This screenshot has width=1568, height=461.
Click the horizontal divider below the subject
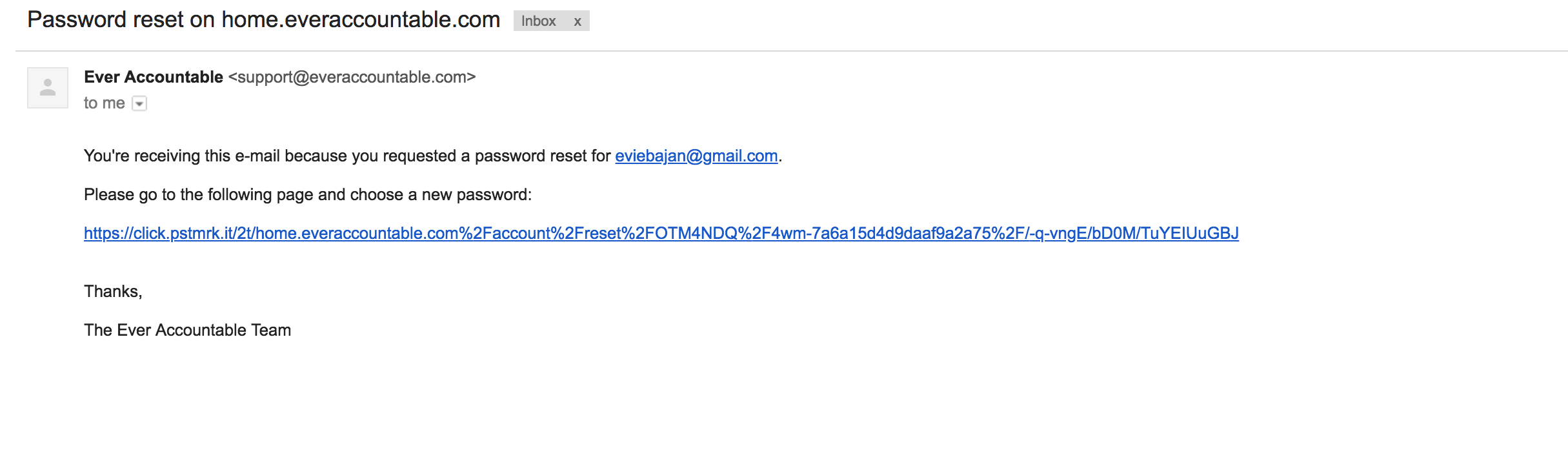[x=792, y=50]
